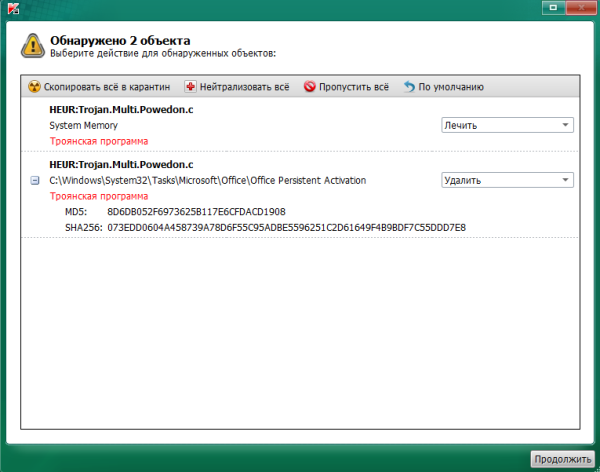Open the Удалить action dropdown

(507, 180)
